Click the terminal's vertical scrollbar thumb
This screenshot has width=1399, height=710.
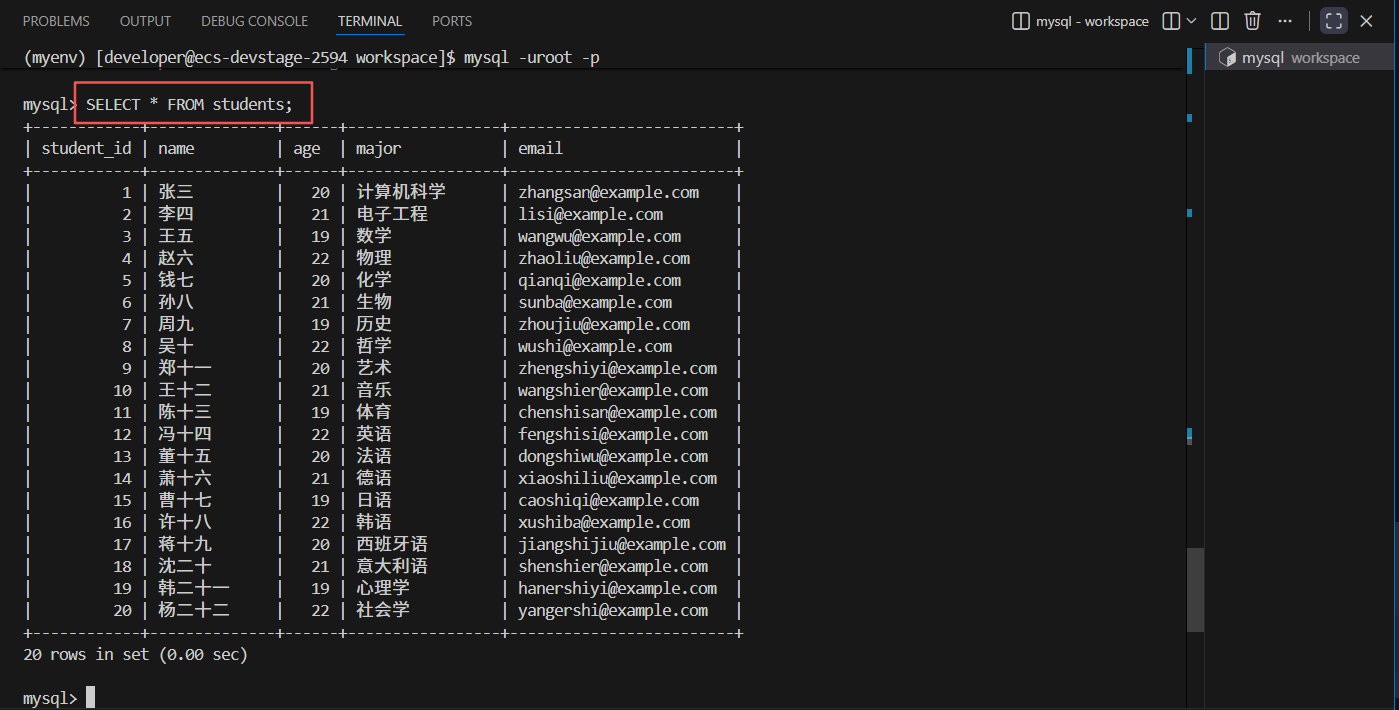pos(1195,590)
